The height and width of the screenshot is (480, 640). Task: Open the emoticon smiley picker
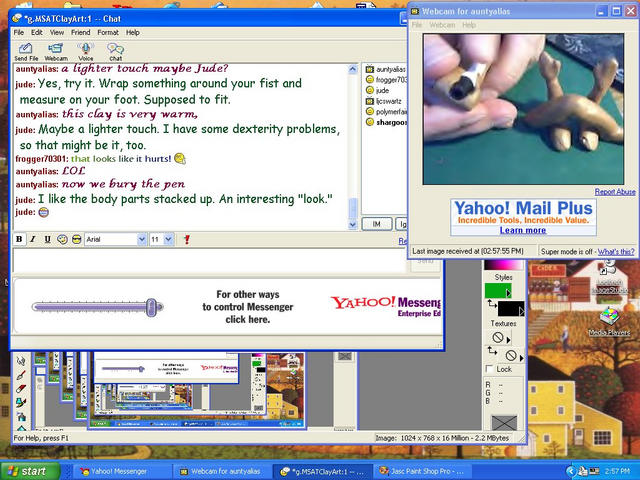62,240
